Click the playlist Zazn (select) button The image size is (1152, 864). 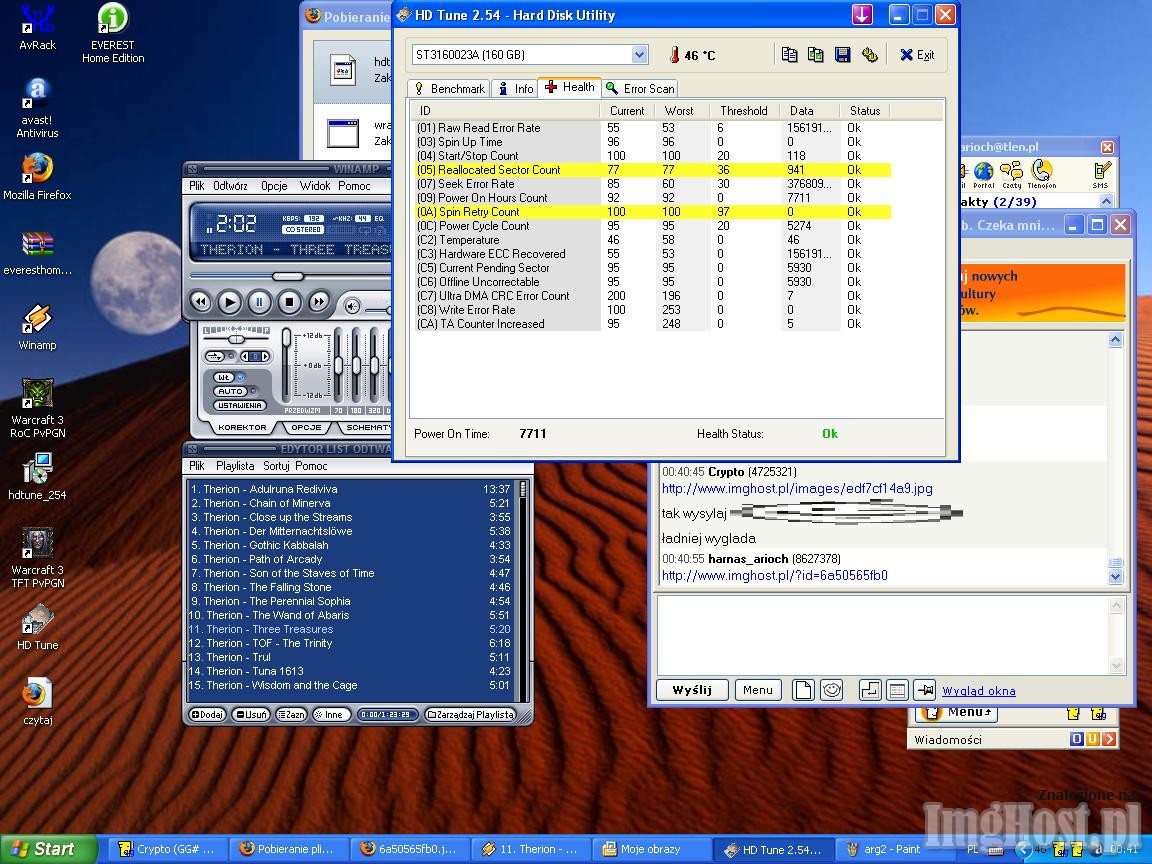coord(292,714)
